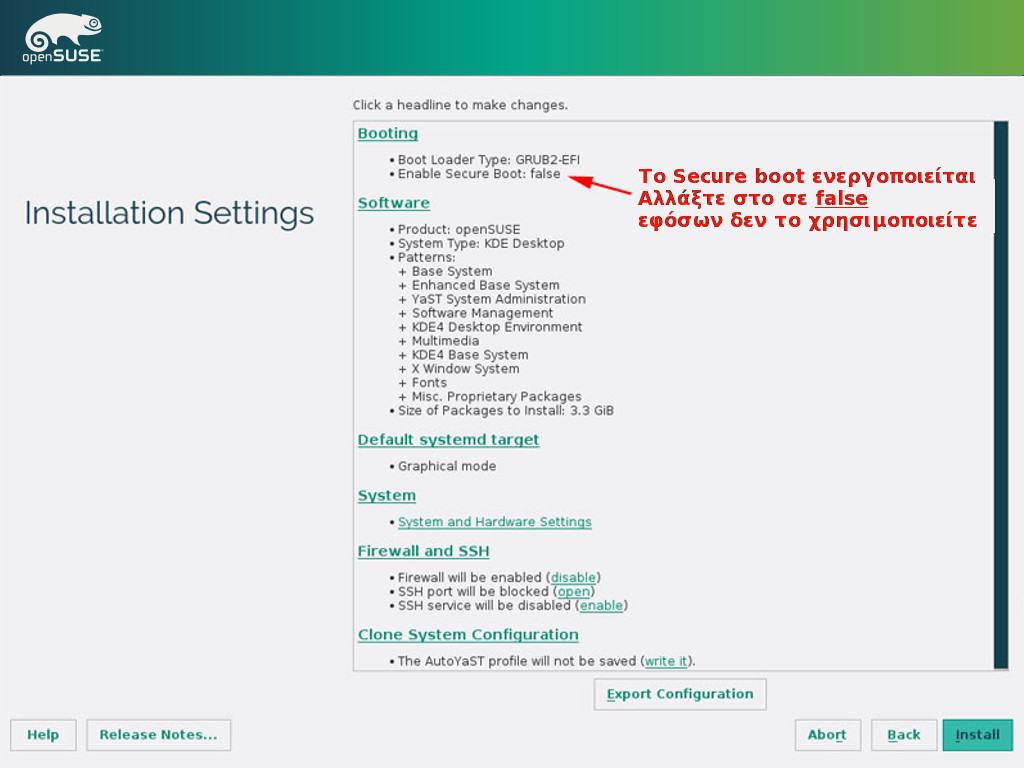Open the System headline
The height and width of the screenshot is (768, 1024).
[x=387, y=496]
